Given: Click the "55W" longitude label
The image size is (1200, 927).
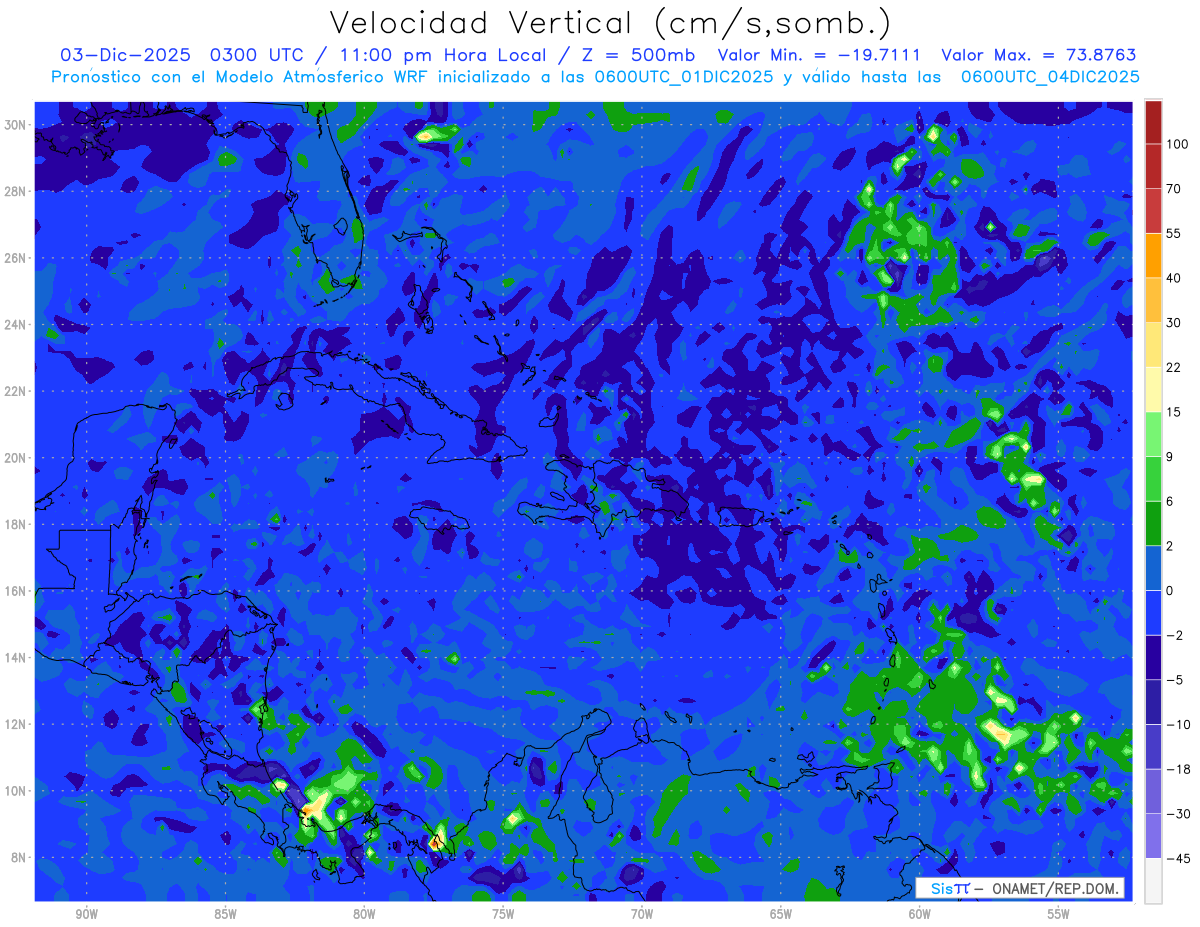Looking at the screenshot, I should [1059, 915].
